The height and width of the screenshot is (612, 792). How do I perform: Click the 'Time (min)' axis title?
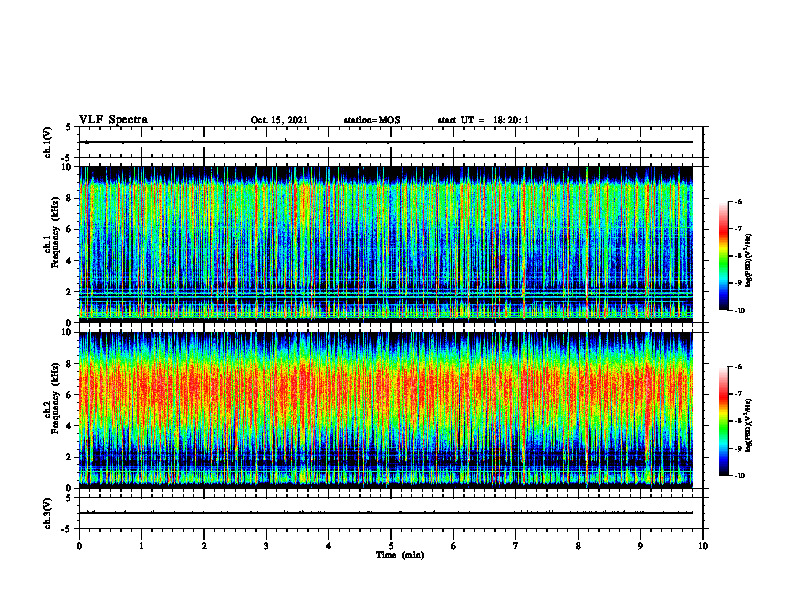pos(400,555)
